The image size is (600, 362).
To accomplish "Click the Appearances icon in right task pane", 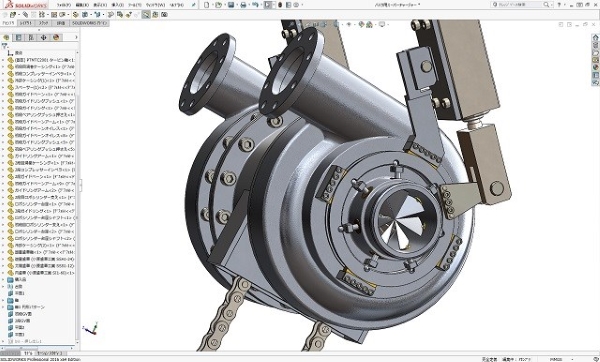I will 595,67.
